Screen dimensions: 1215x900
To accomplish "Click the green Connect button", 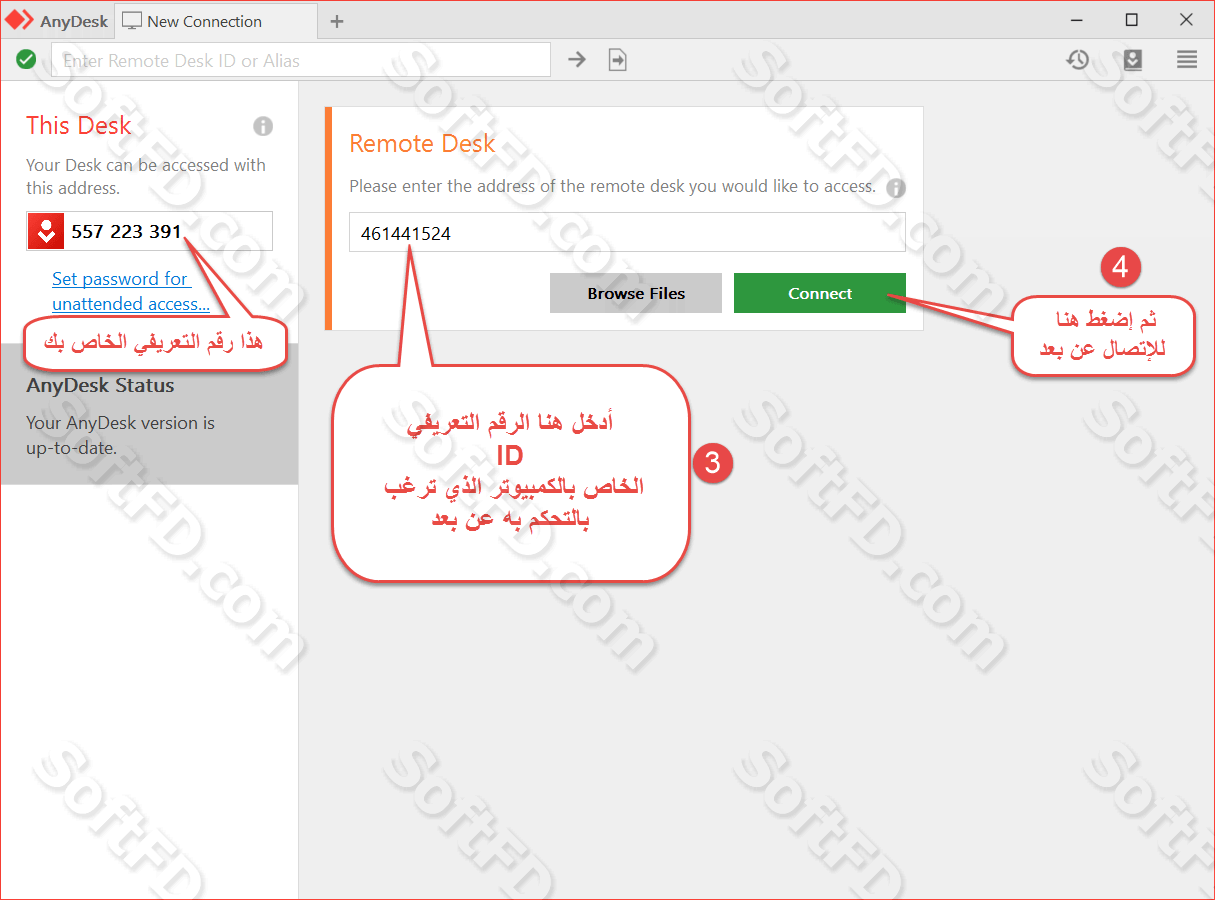I will [820, 293].
